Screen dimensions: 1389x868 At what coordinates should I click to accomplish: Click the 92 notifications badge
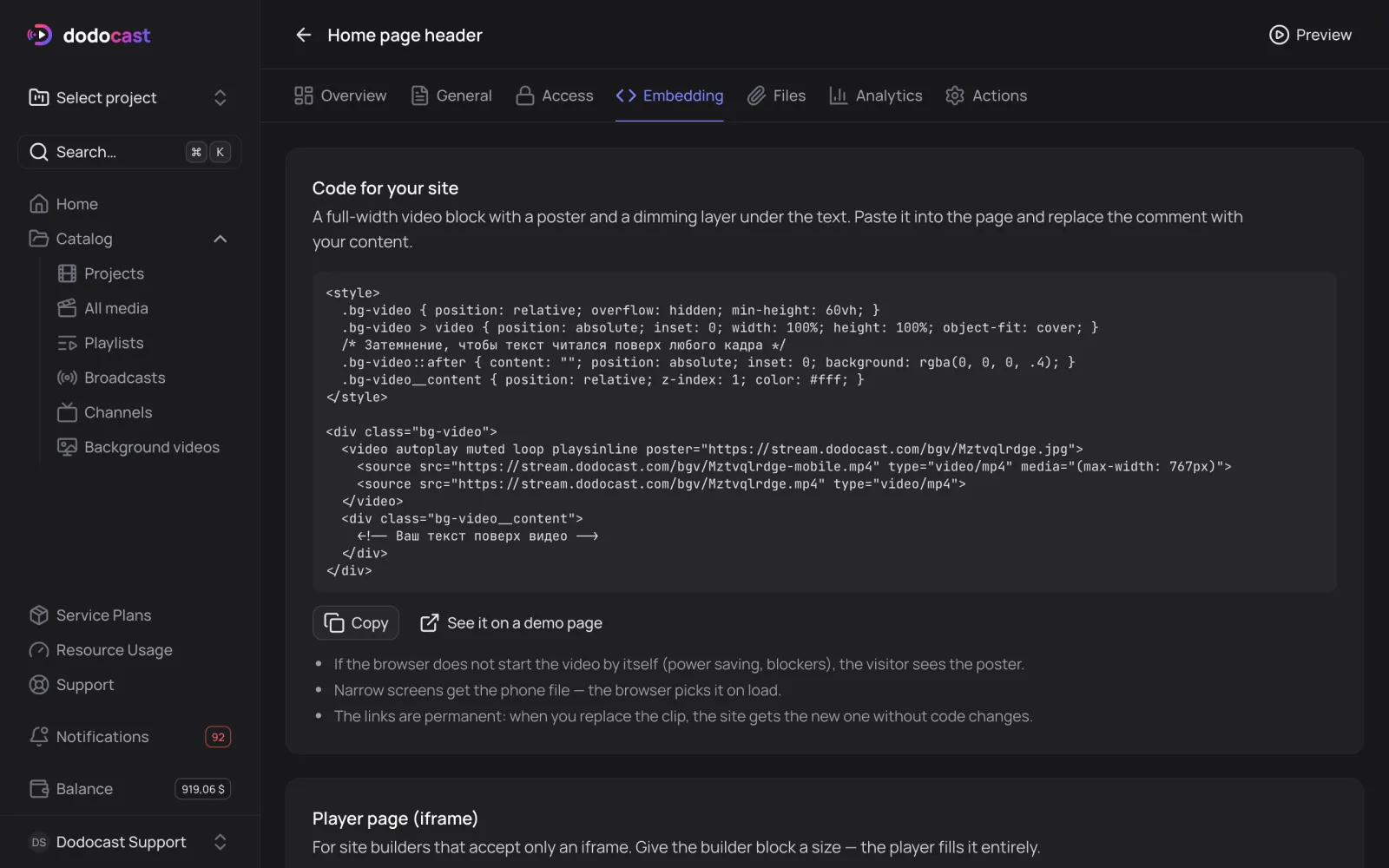point(218,737)
